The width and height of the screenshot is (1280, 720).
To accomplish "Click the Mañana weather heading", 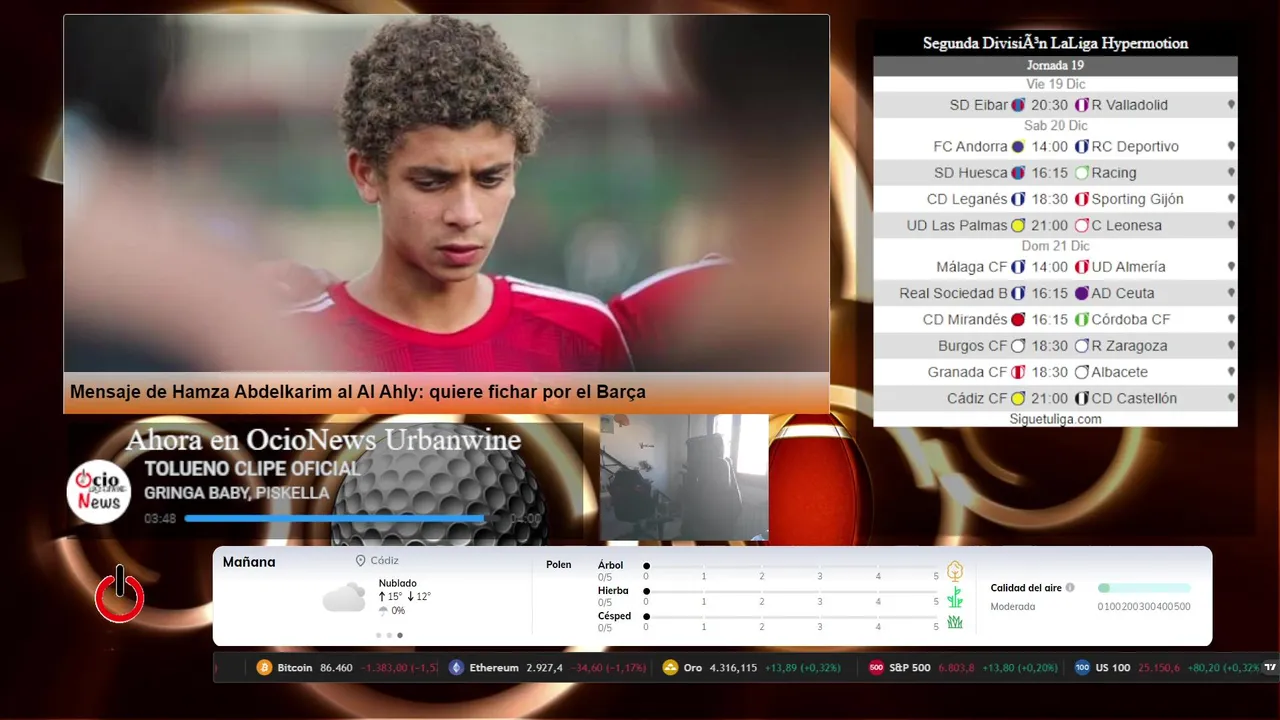I will [x=249, y=562].
